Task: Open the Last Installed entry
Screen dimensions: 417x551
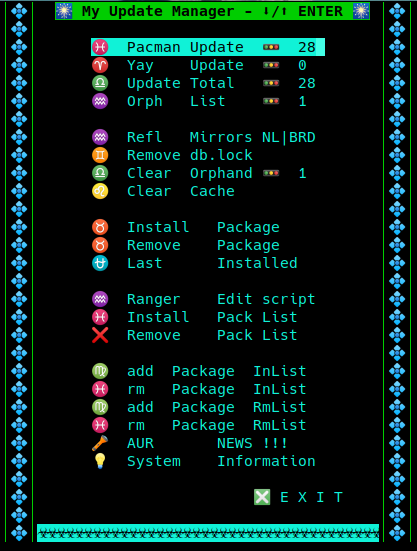Action: pyautogui.click(x=195, y=263)
